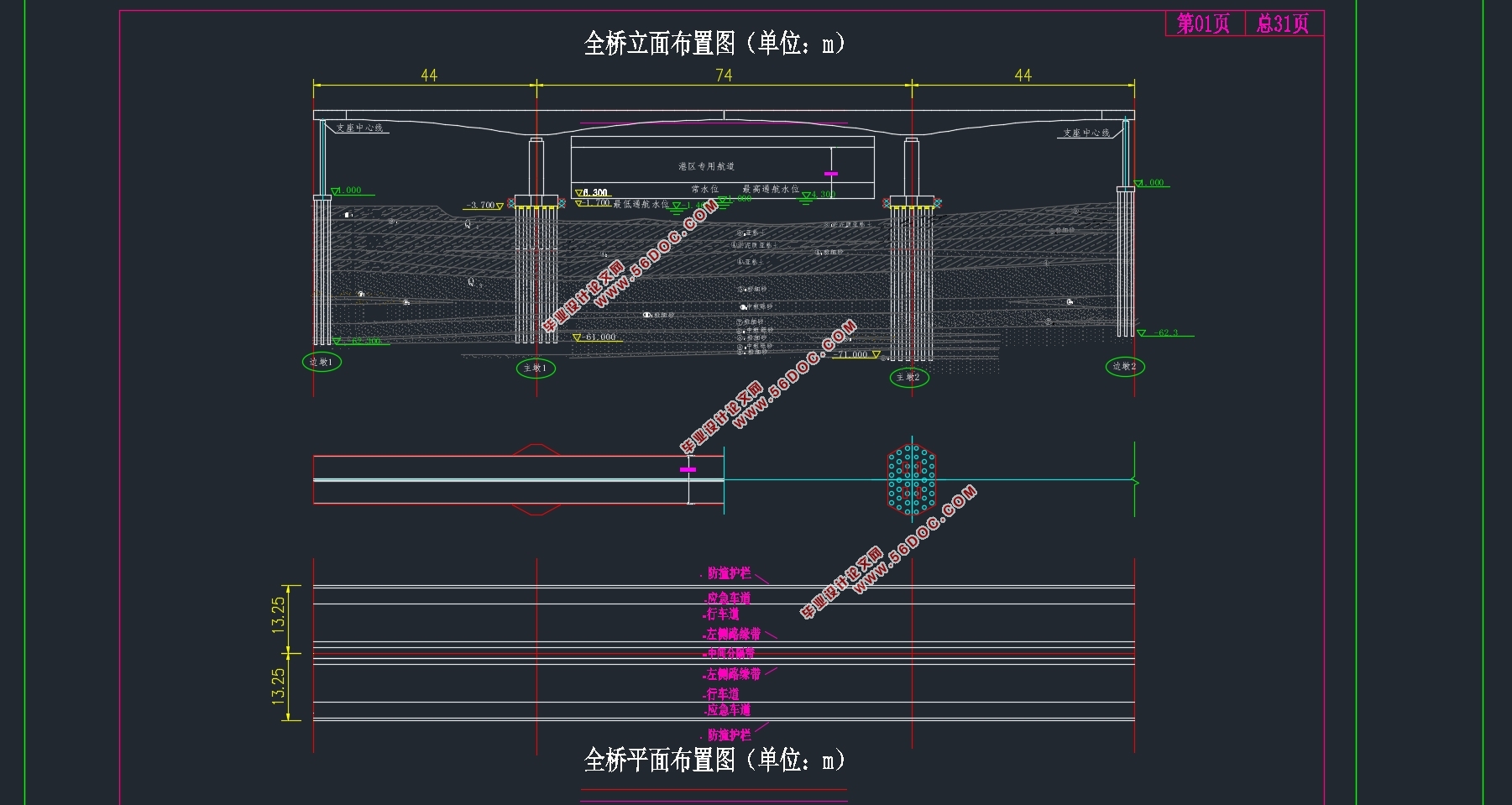1512x805 pixels.
Task: Click the 第01页 page label
Action: pos(1203,24)
